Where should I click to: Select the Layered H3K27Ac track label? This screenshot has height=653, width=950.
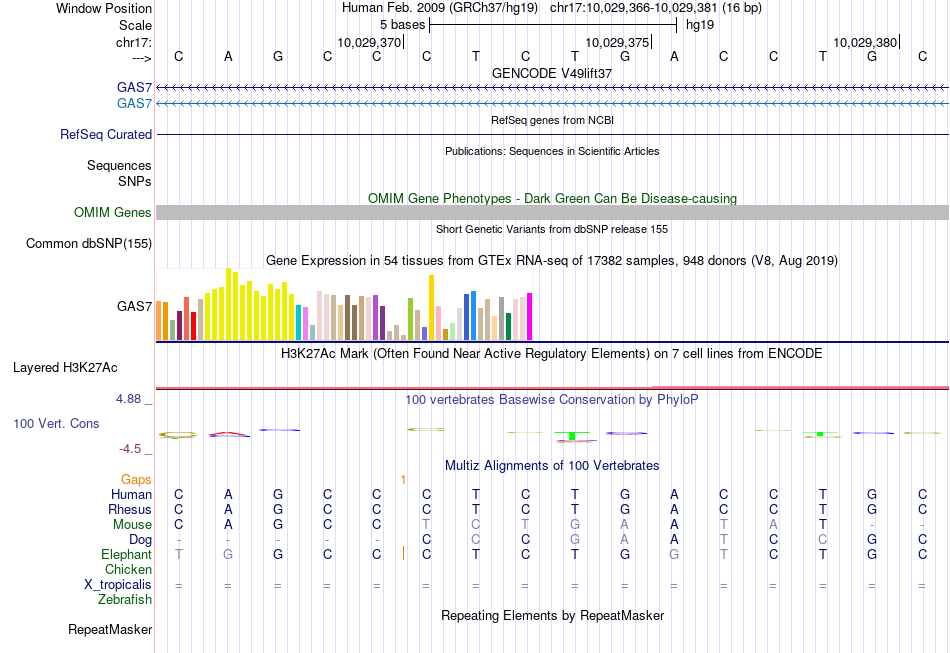pos(65,368)
